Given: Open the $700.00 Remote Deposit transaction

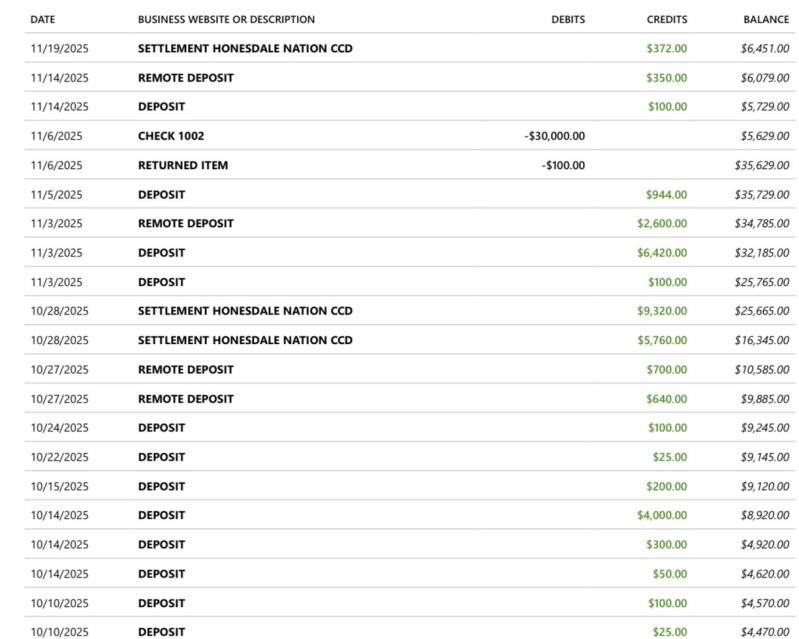Looking at the screenshot, I should [x=186, y=369].
